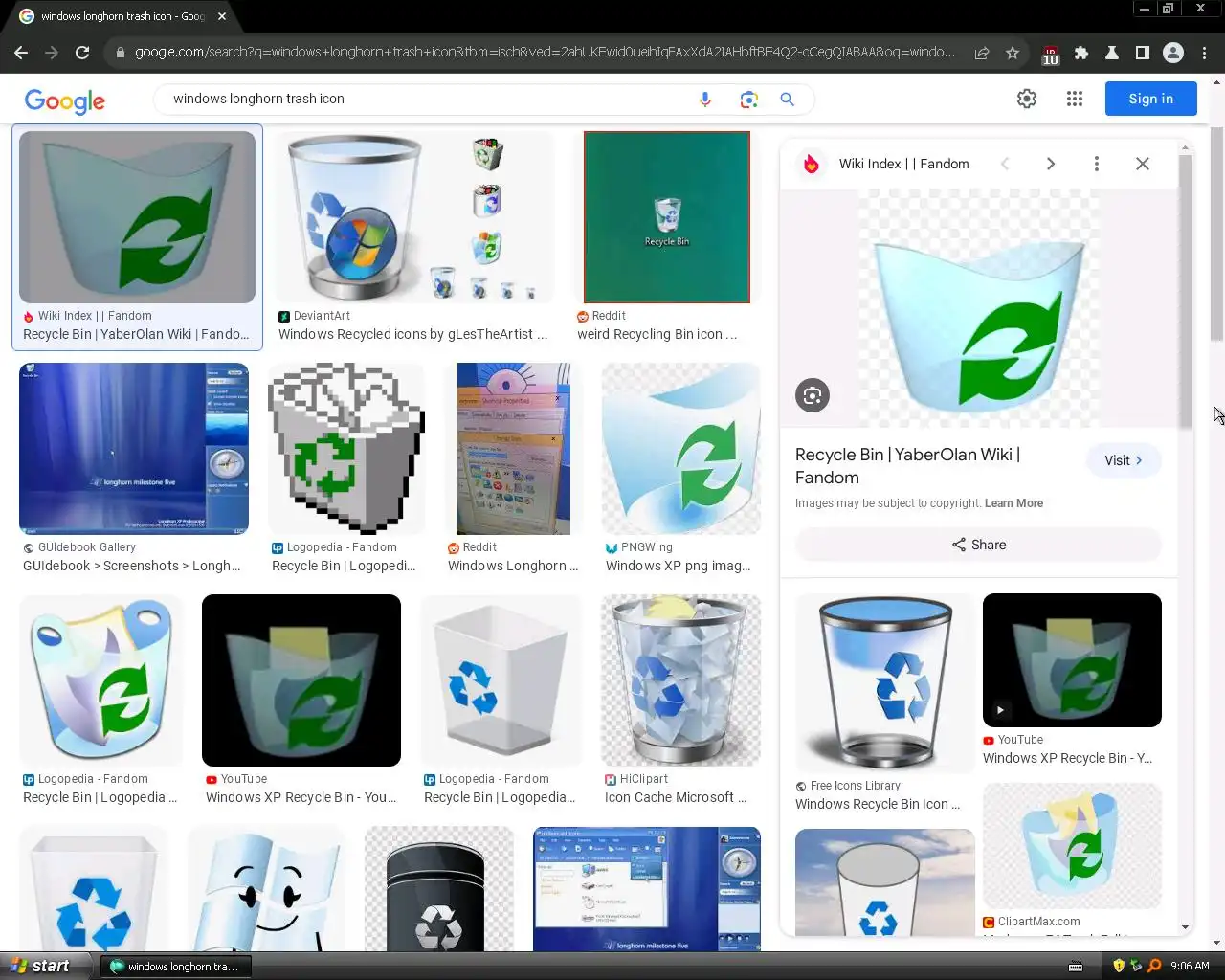This screenshot has width=1225, height=980.
Task: Share this page icon in address bar
Action: pos(982,53)
